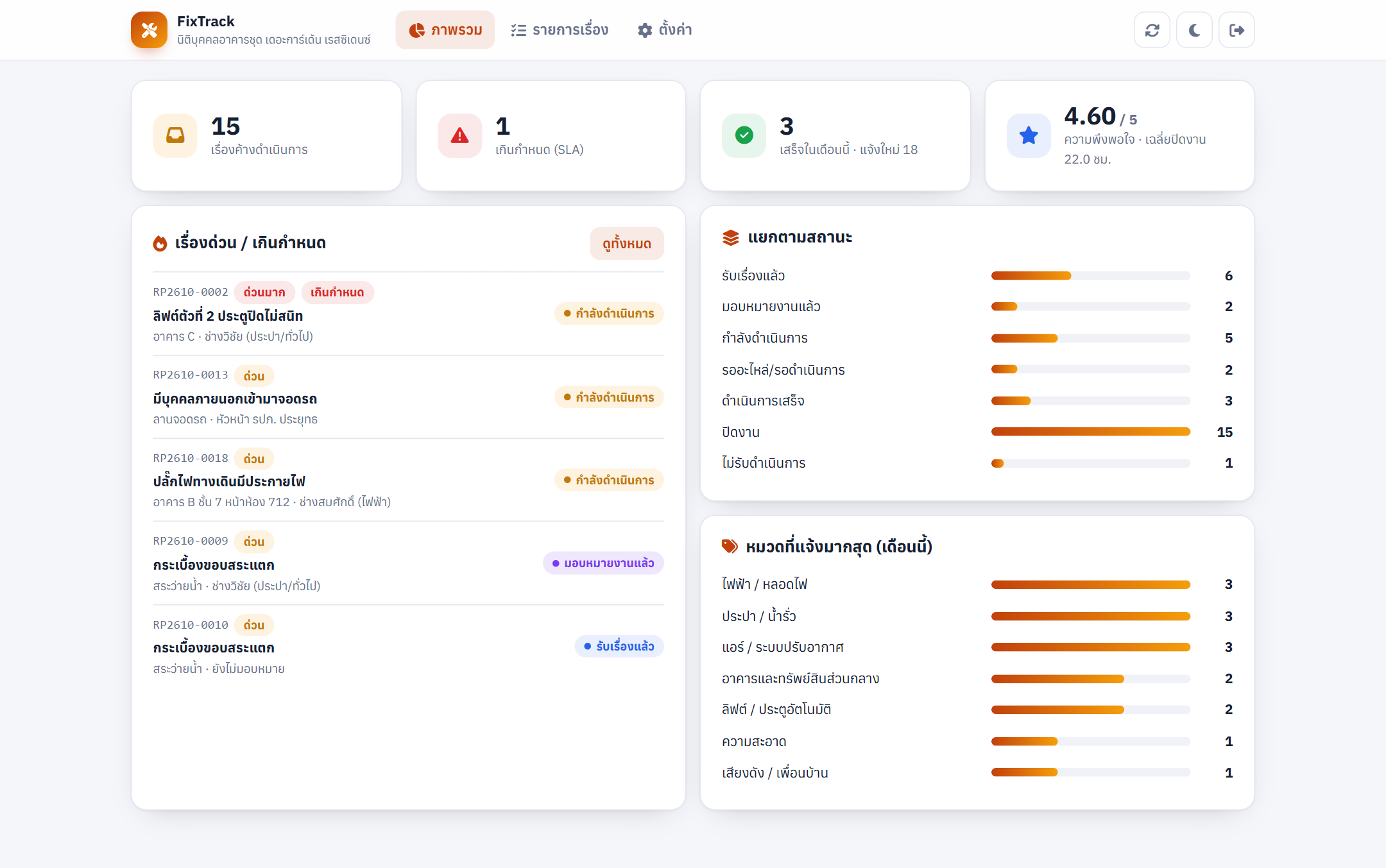Screen dimensions: 1386x868
Task: Click the blue รับเรื่องแล้ว status pill
Action: 619,646
